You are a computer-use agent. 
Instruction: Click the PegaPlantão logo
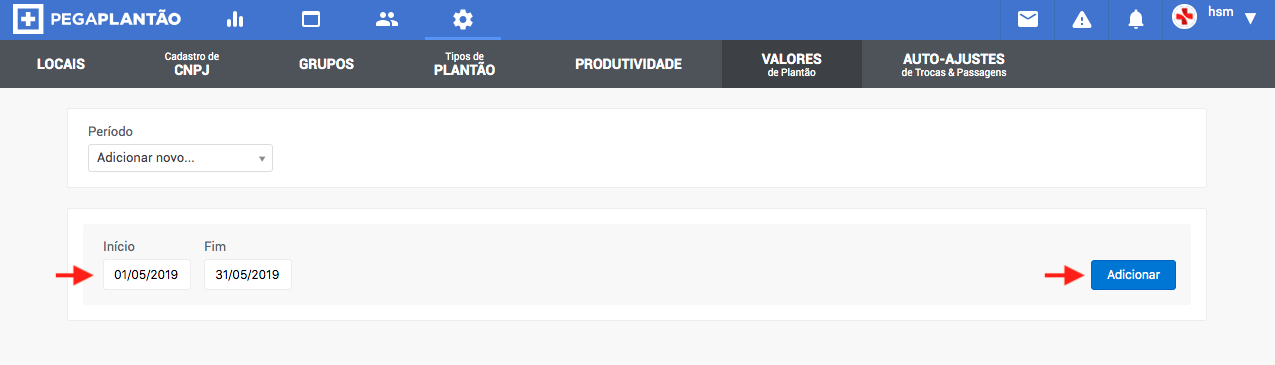97,19
